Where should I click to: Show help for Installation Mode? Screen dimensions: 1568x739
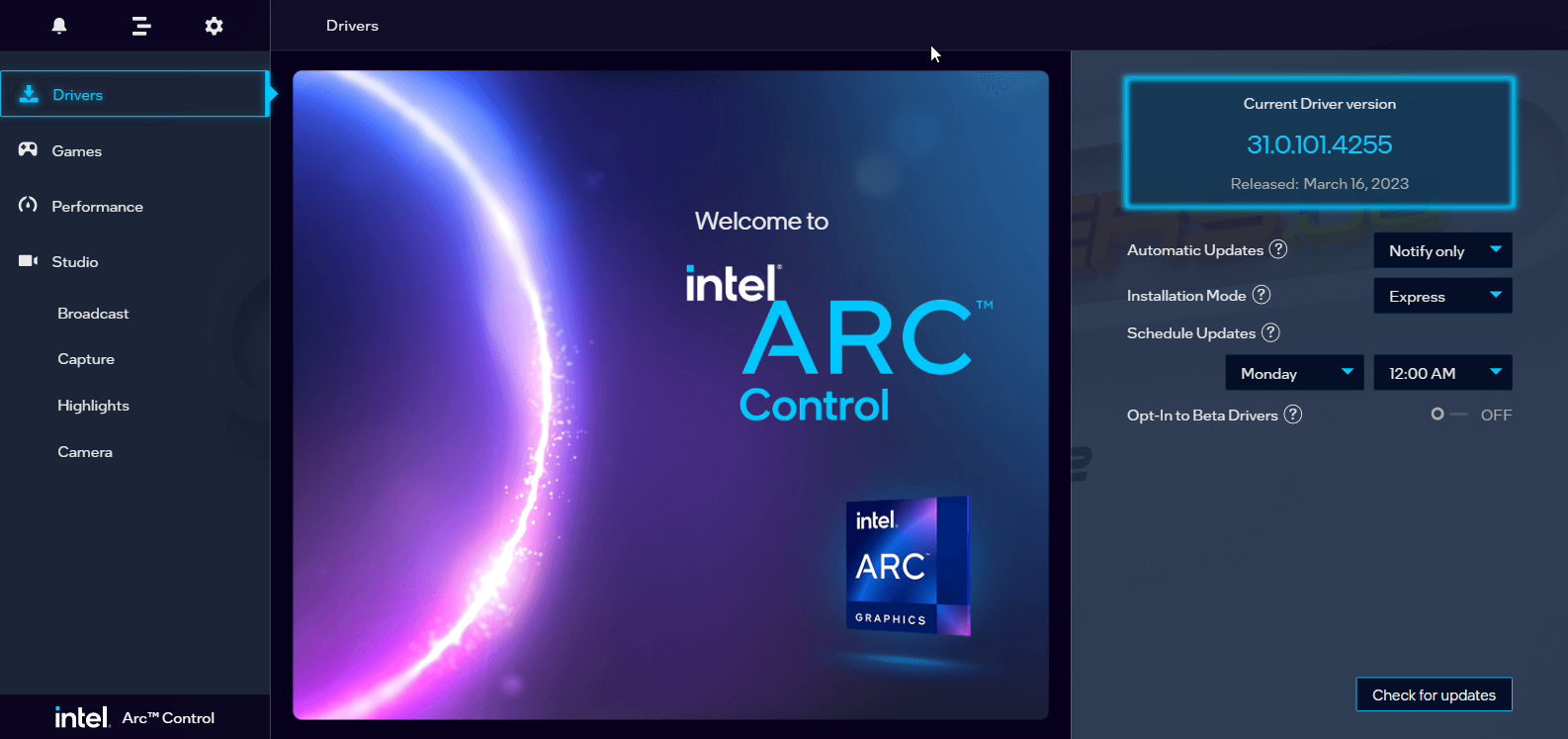click(x=1262, y=295)
